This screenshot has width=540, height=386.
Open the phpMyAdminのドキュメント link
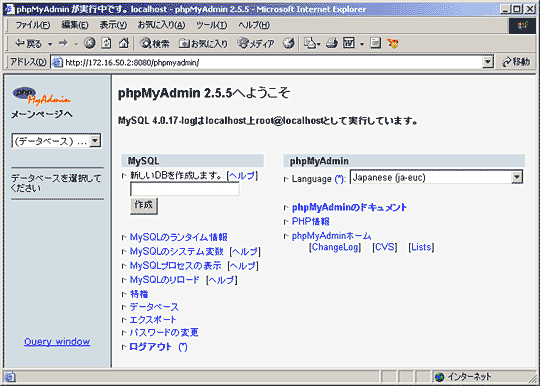(349, 207)
